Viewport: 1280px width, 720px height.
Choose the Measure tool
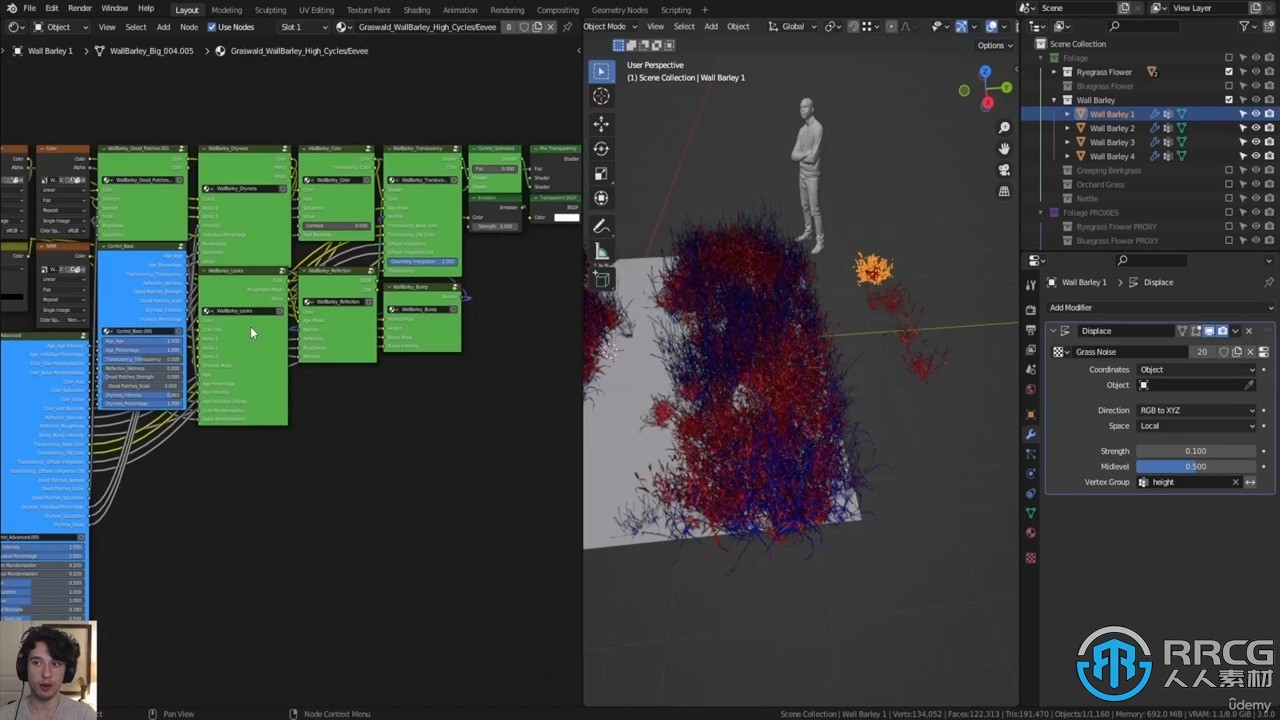[x=601, y=252]
